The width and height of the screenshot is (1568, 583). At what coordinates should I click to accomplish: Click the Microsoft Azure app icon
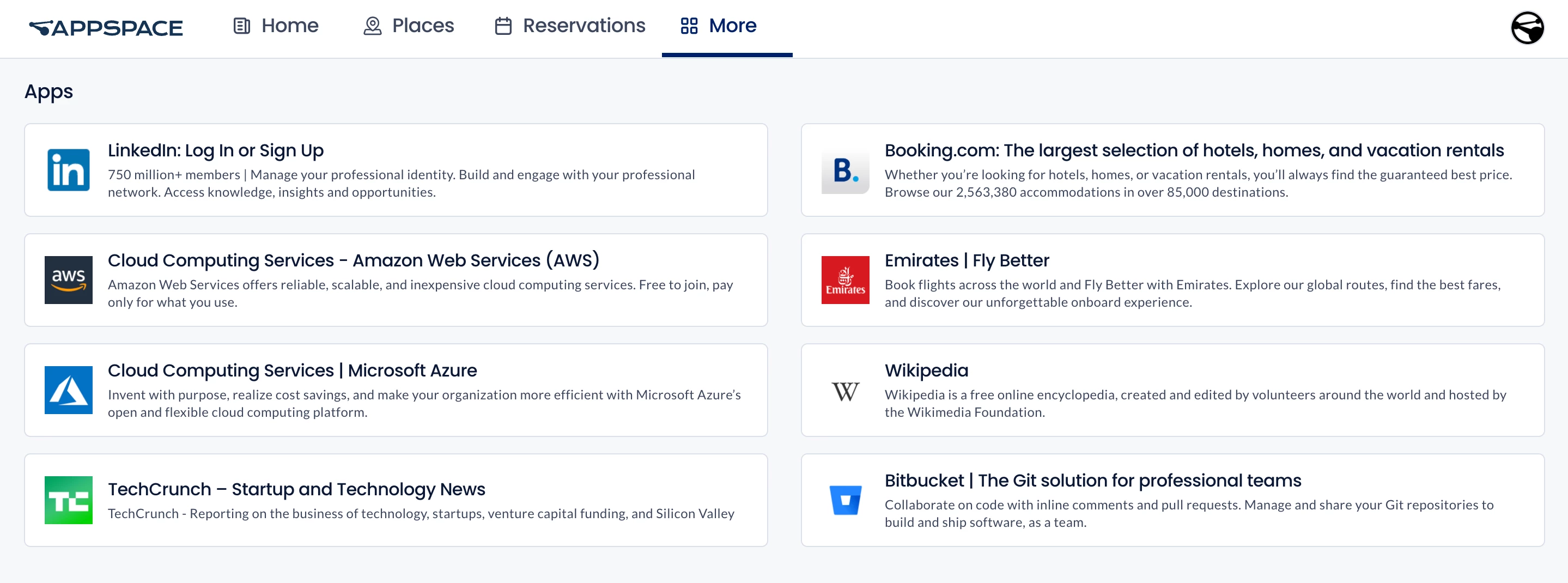(x=68, y=390)
